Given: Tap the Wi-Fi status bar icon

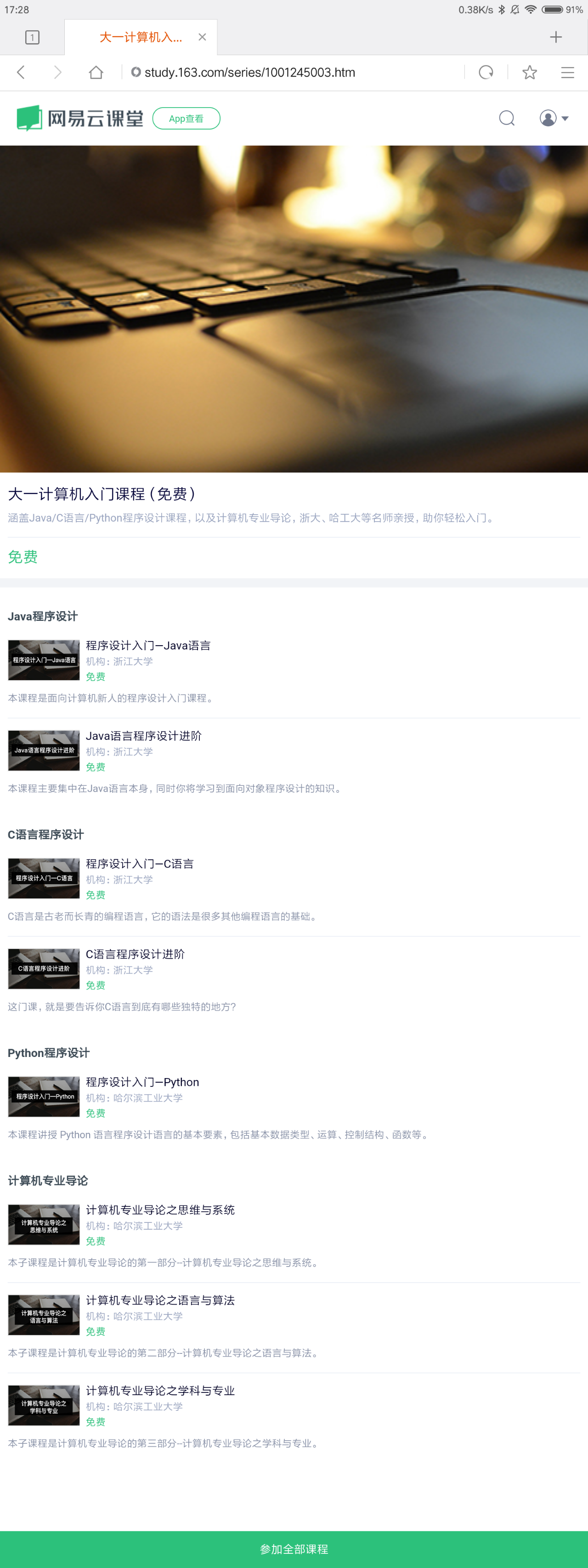Looking at the screenshot, I should [530, 9].
